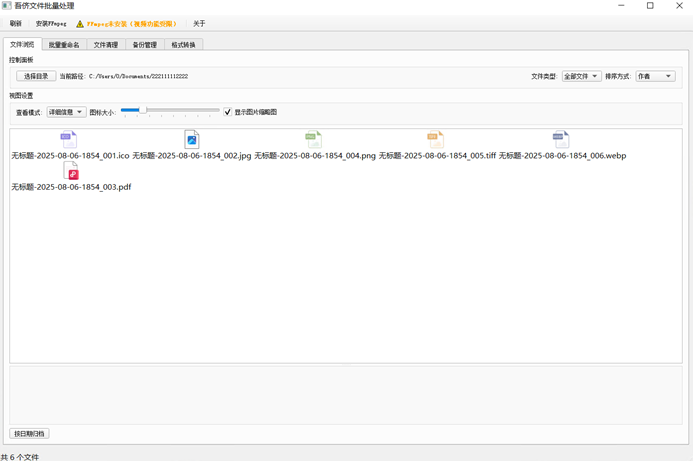This screenshot has width=693, height=461.
Task: Expand the 排序方式 dropdown
Action: [x=655, y=76]
